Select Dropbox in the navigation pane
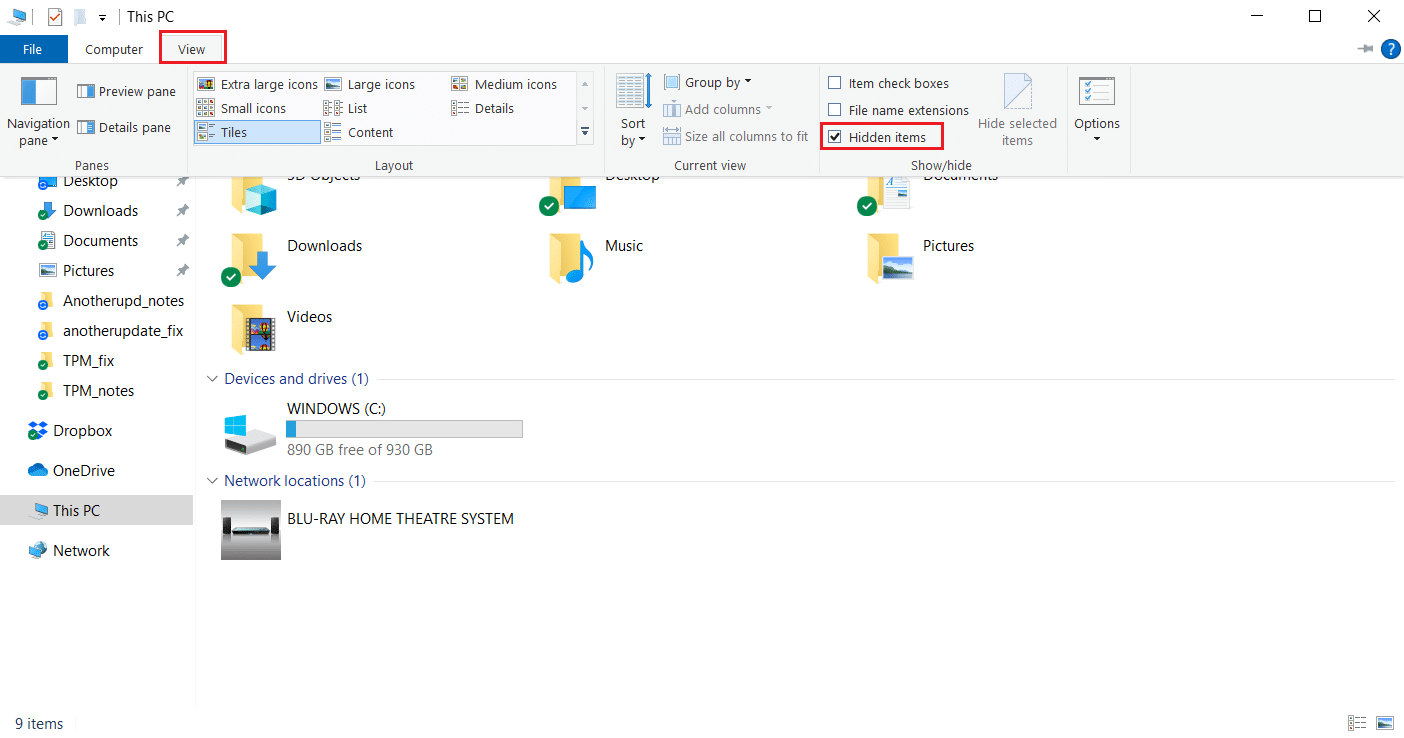This screenshot has height=738, width=1404. [x=82, y=431]
